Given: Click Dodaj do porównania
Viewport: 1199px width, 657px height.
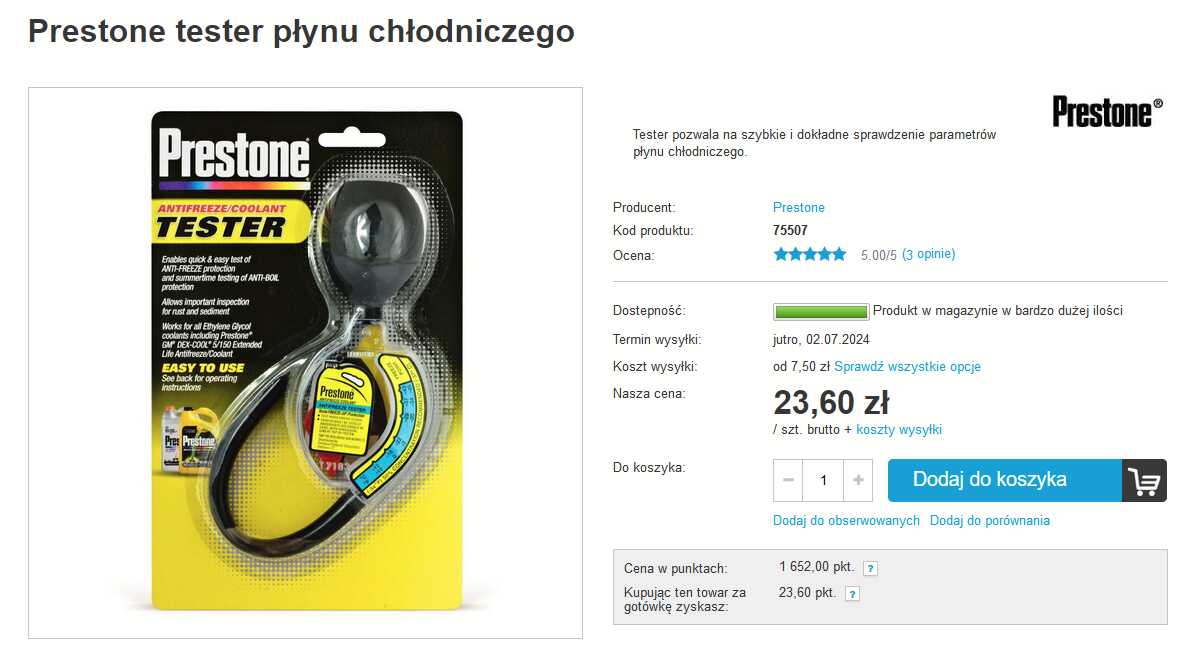Looking at the screenshot, I should click(989, 521).
